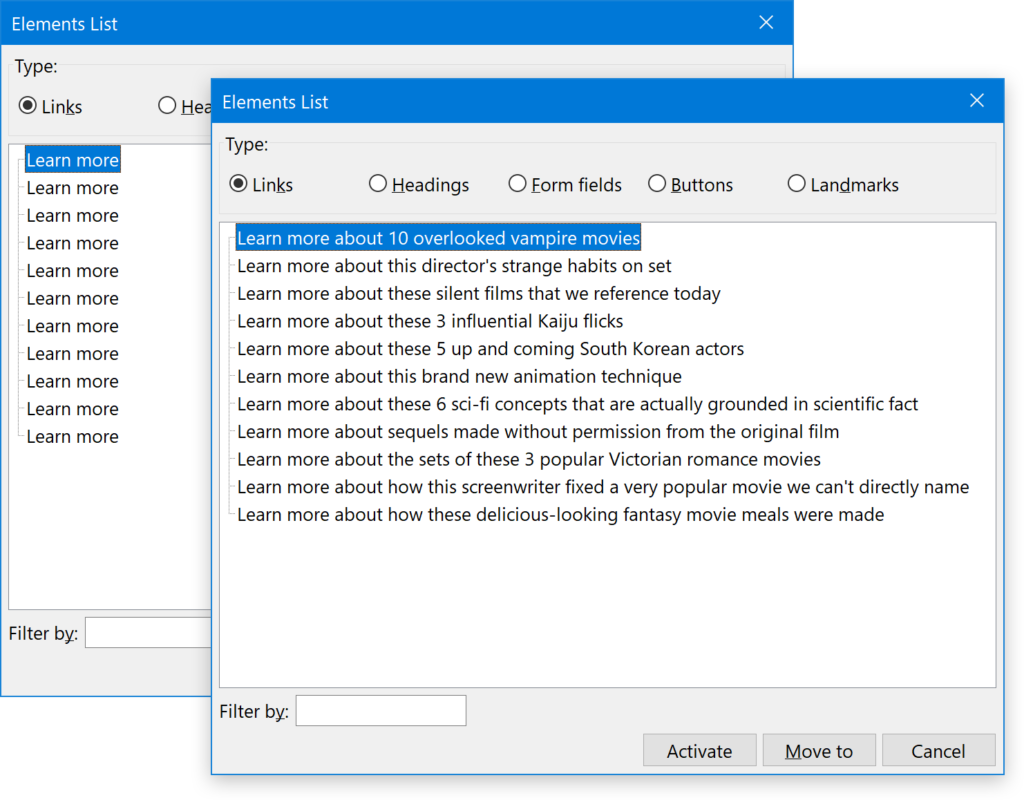1024x800 pixels.
Task: Select link about 6 sci-fi concepts
Action: 577,404
